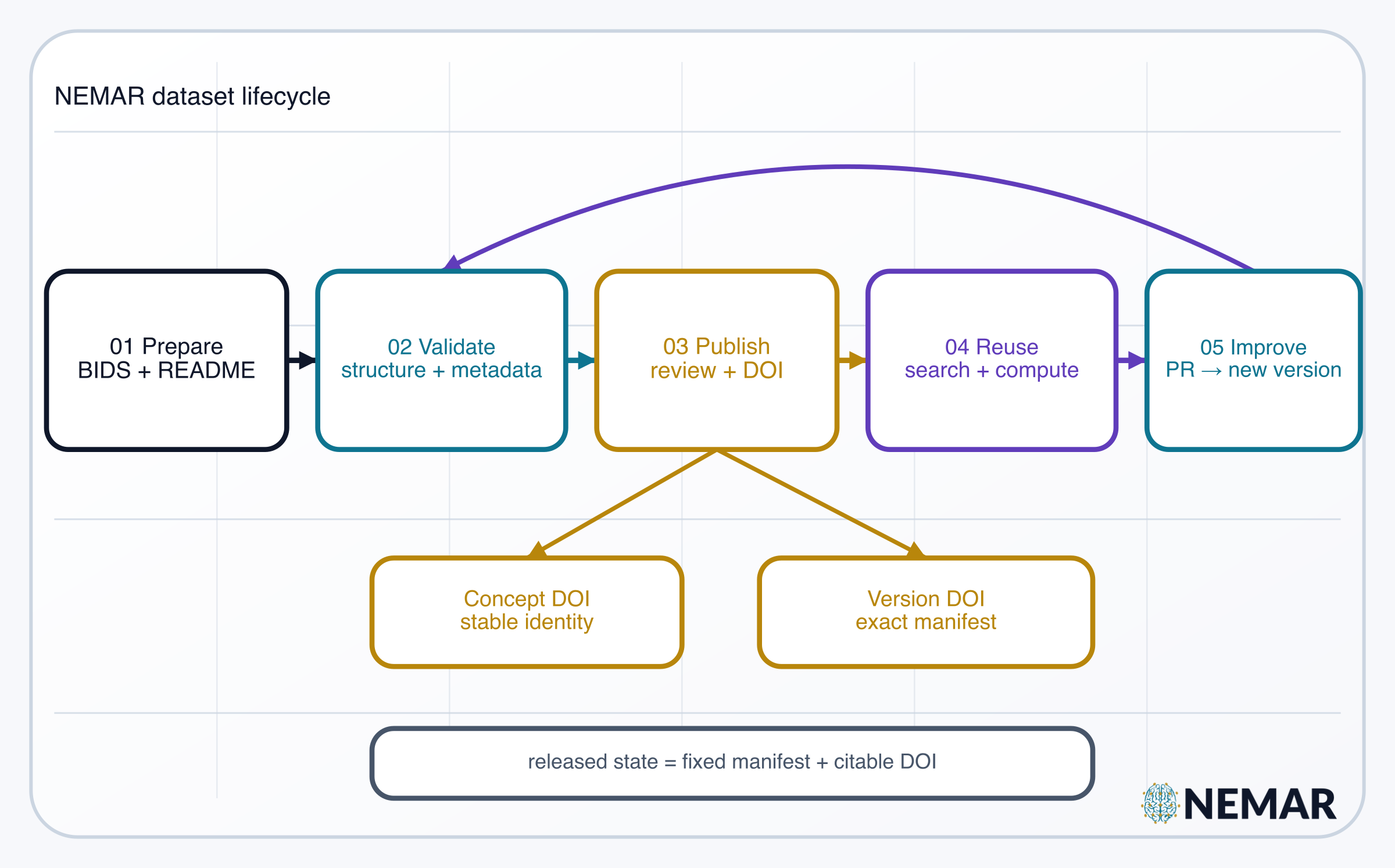Screen dimensions: 1395x868
Task: Click the NEMAR brain logo icon
Action: click(x=1160, y=804)
